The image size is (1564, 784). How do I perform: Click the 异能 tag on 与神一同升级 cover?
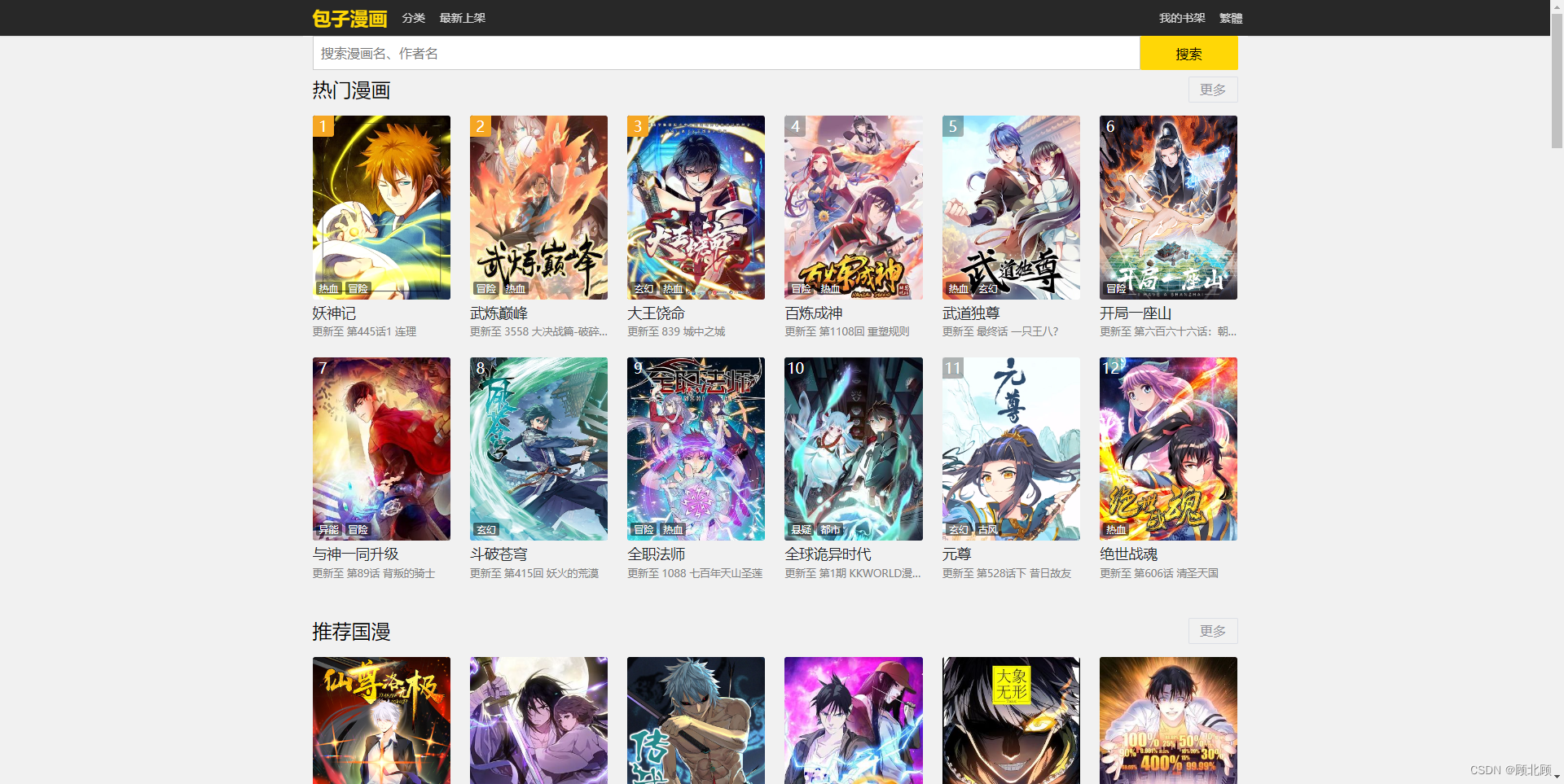tap(328, 530)
